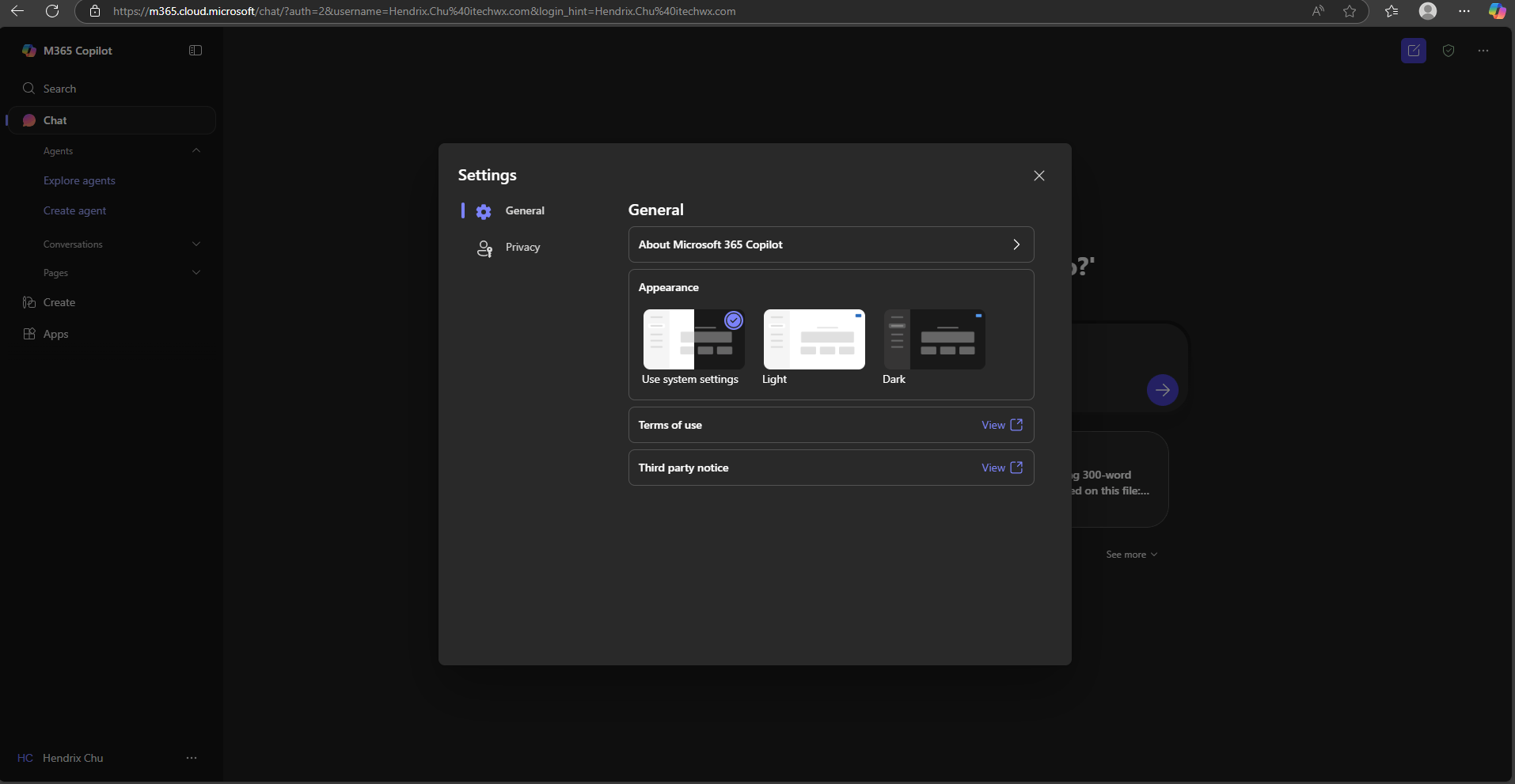Go back in the browser
Image resolution: width=1515 pixels, height=784 pixels.
17,11
